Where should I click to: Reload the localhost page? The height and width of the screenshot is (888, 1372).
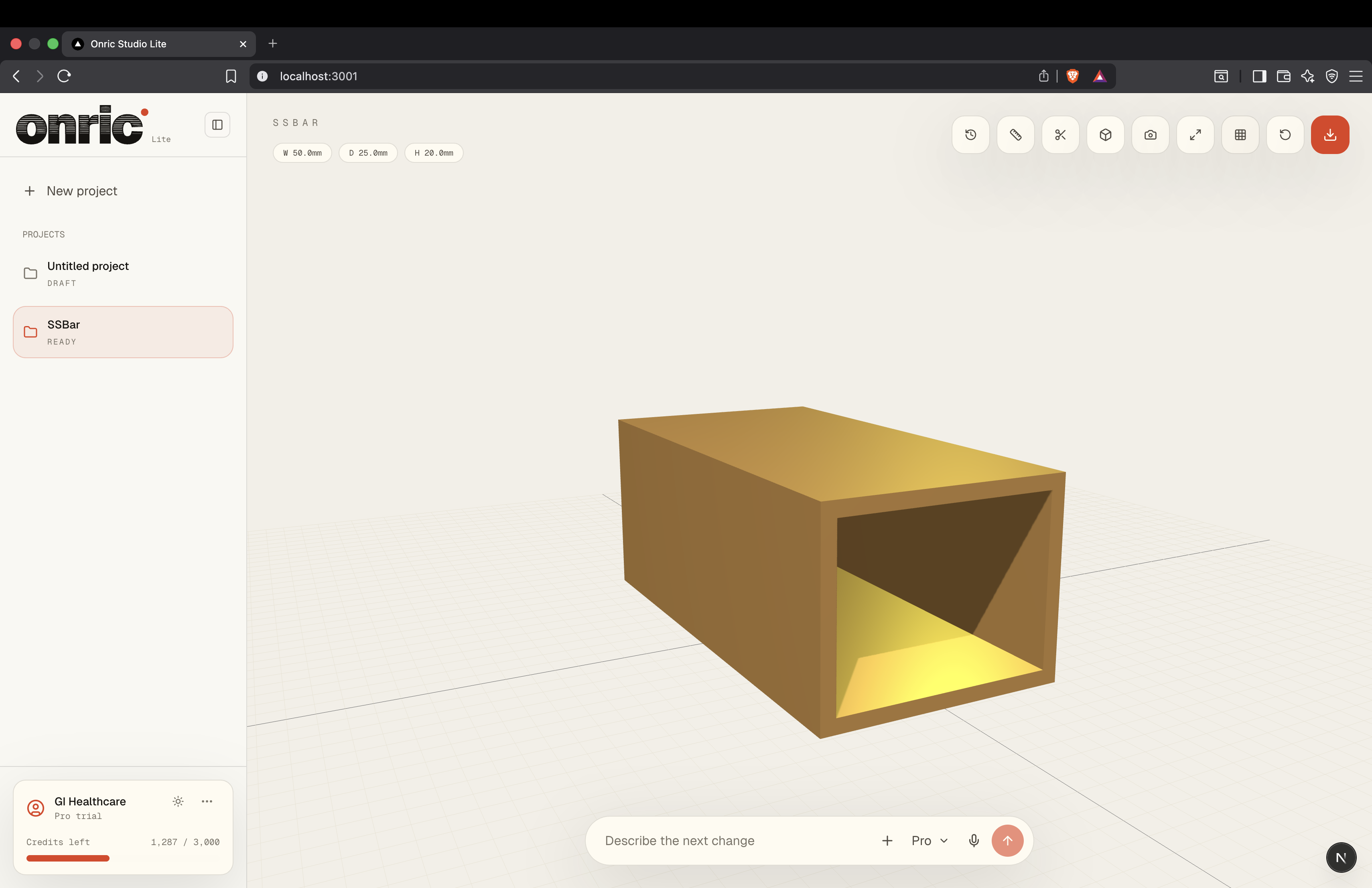(x=64, y=76)
